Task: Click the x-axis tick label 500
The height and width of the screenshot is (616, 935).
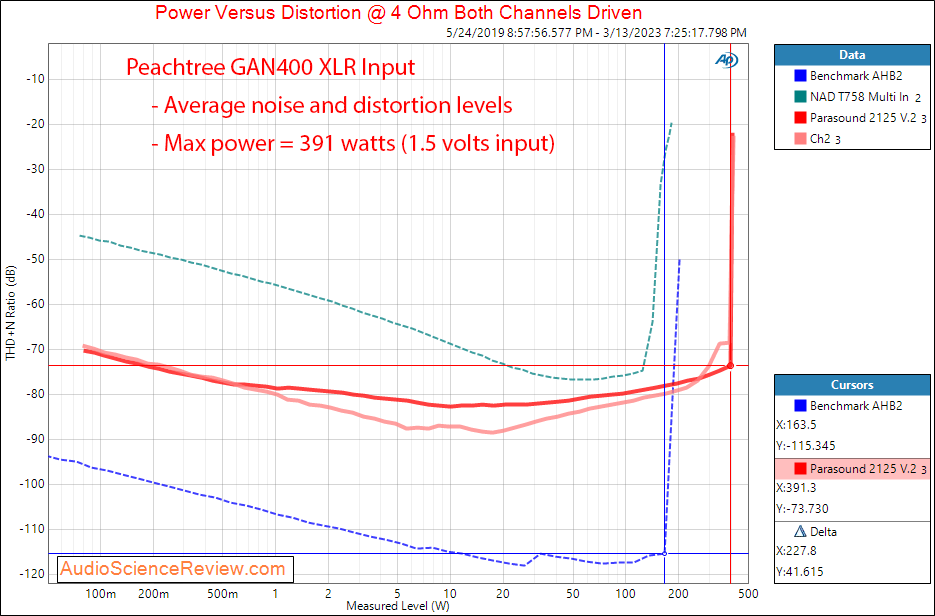Action: tap(748, 594)
